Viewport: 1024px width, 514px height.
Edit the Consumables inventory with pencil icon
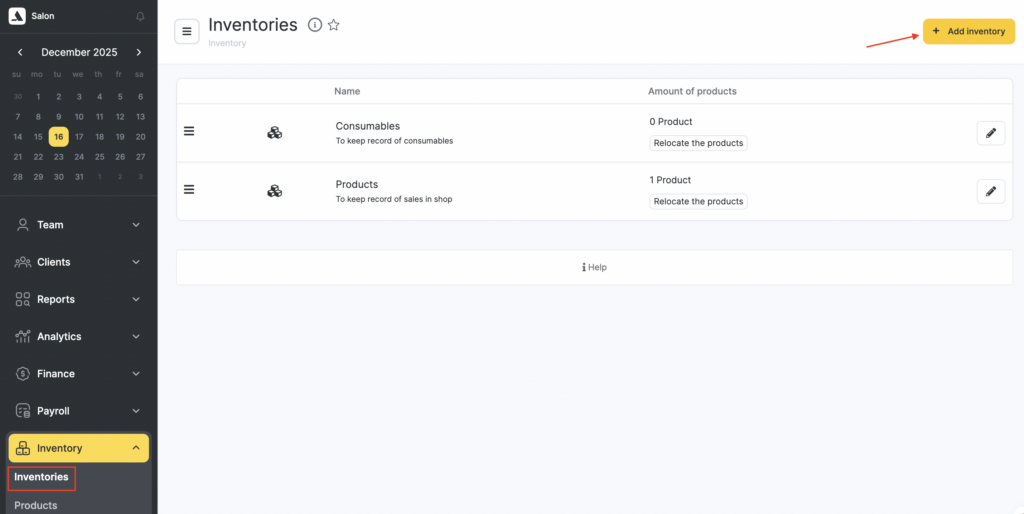click(990, 133)
